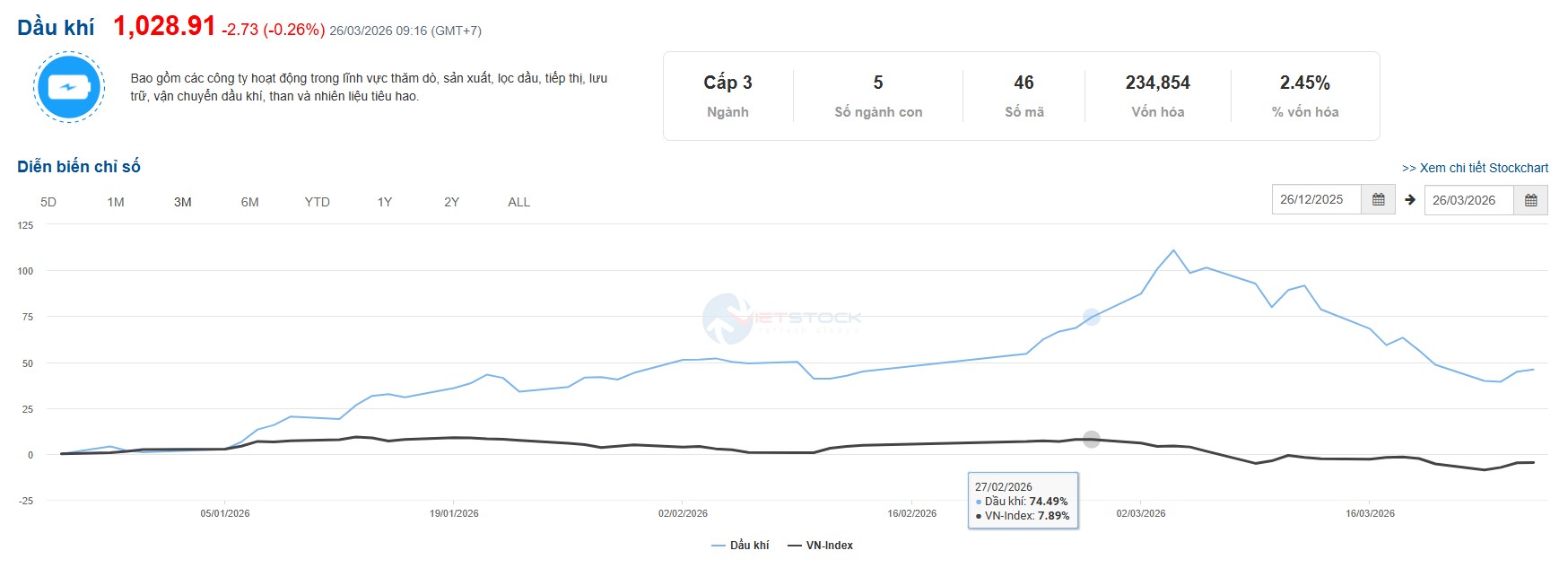Switch to YTD chart range
Screen dimensions: 1568x568
(318, 202)
